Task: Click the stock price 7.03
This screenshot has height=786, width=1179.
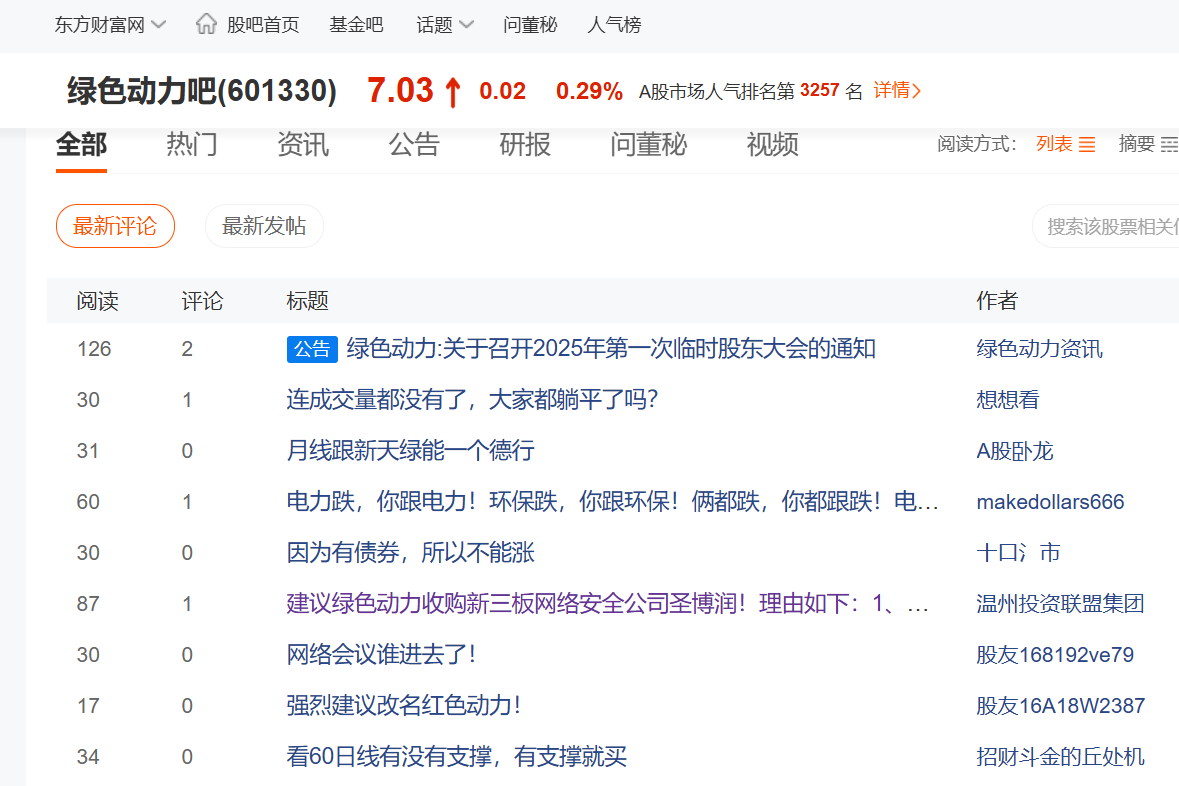Action: pos(400,90)
